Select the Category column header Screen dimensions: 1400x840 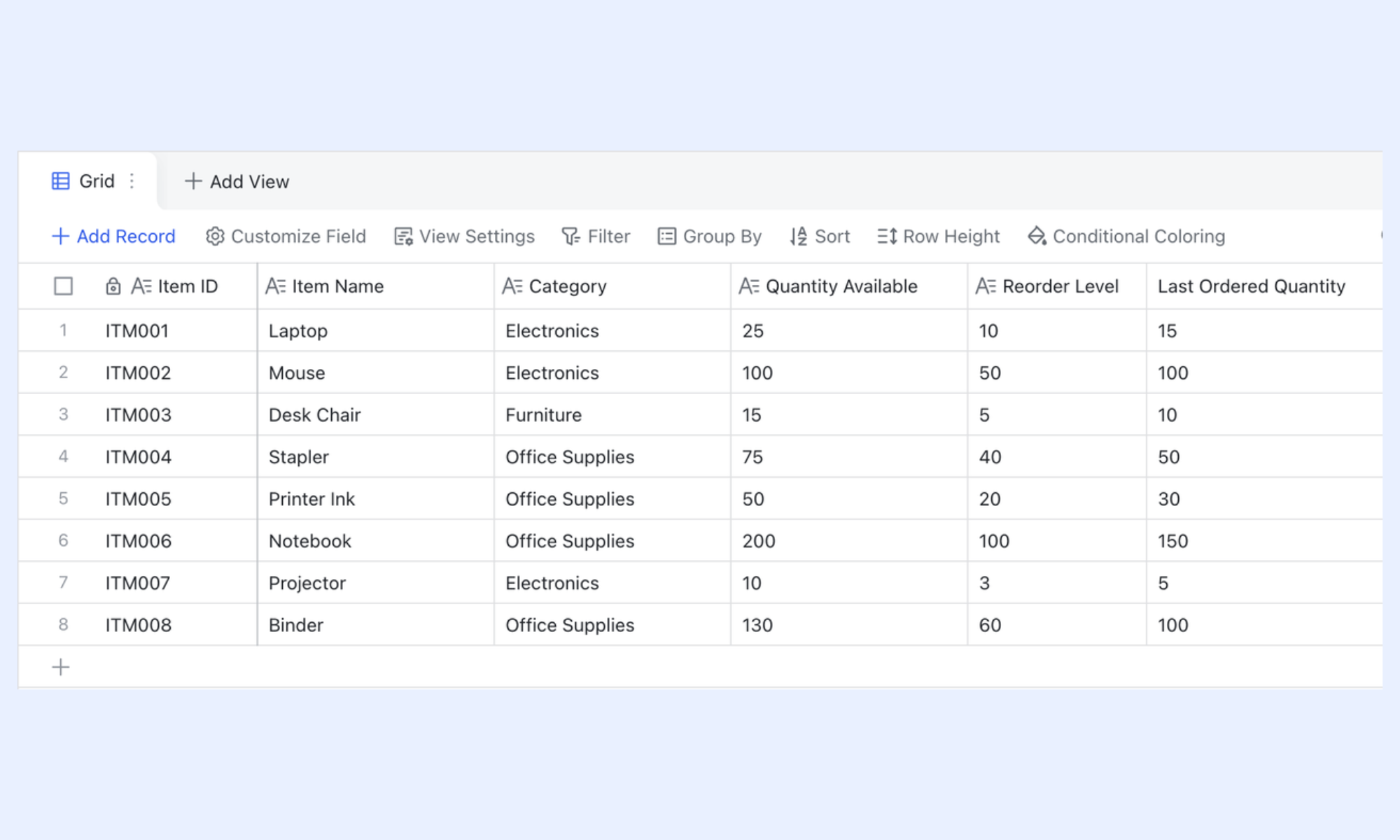click(612, 286)
